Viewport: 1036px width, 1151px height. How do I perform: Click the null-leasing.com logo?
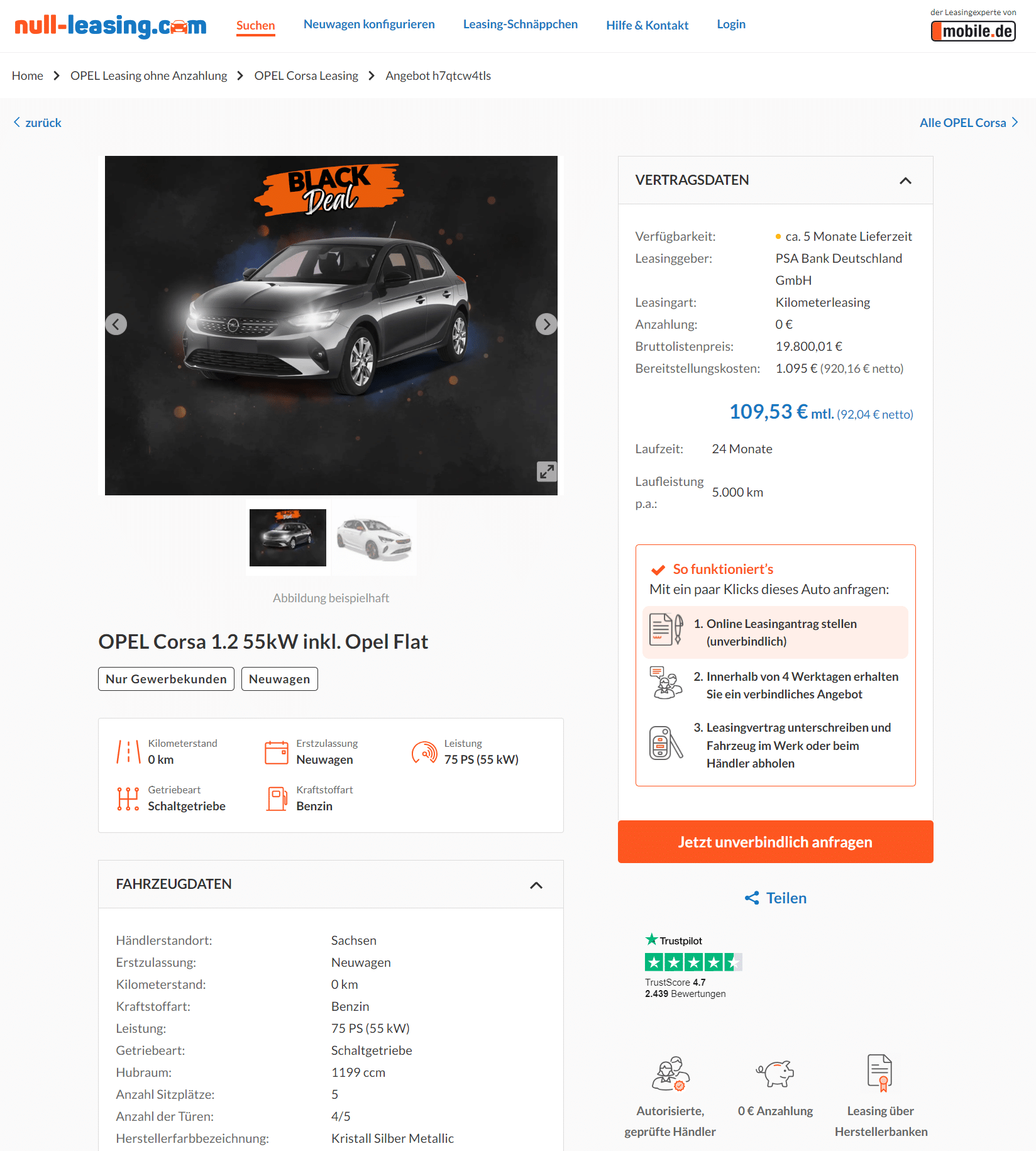(x=111, y=26)
